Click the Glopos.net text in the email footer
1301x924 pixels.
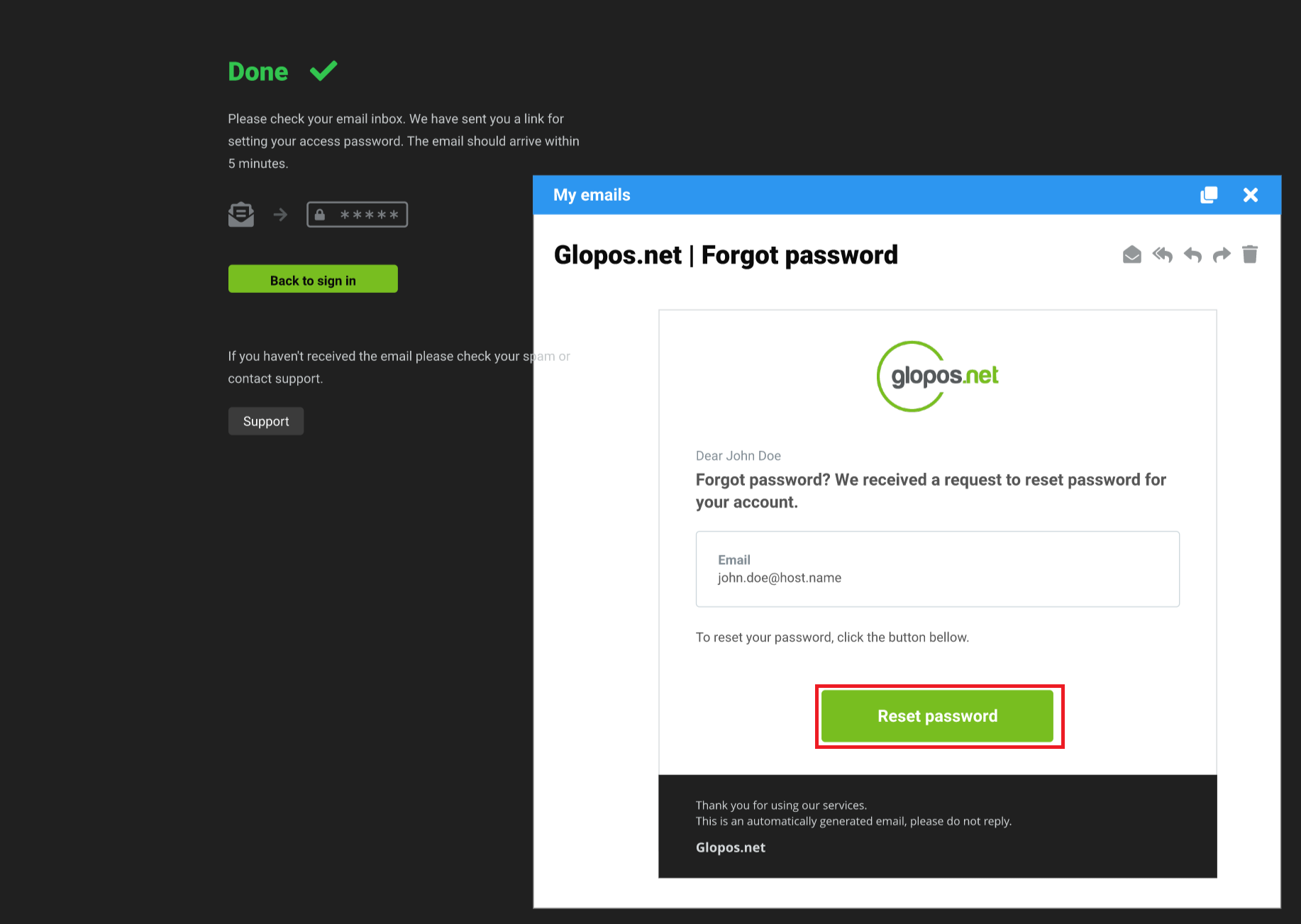coord(731,847)
